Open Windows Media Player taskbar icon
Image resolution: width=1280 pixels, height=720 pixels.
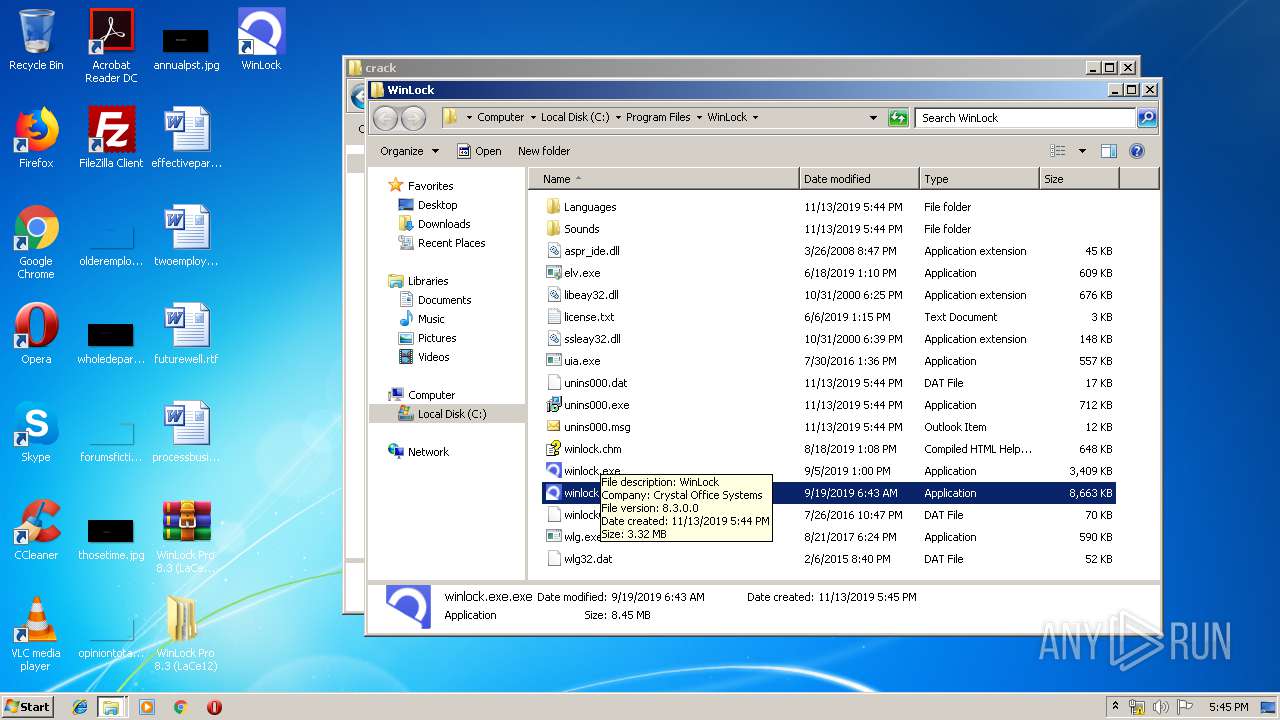[x=147, y=707]
